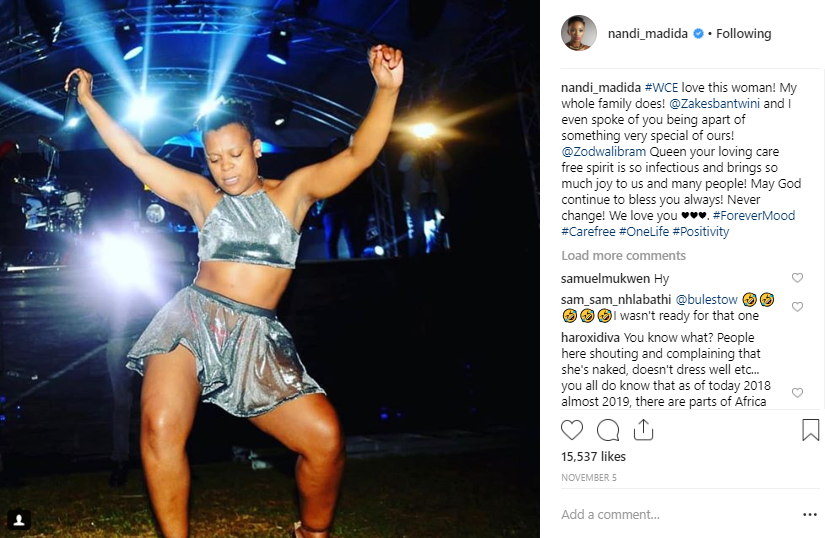Open comment bubble icon below post
825x538 pixels.
(x=608, y=430)
